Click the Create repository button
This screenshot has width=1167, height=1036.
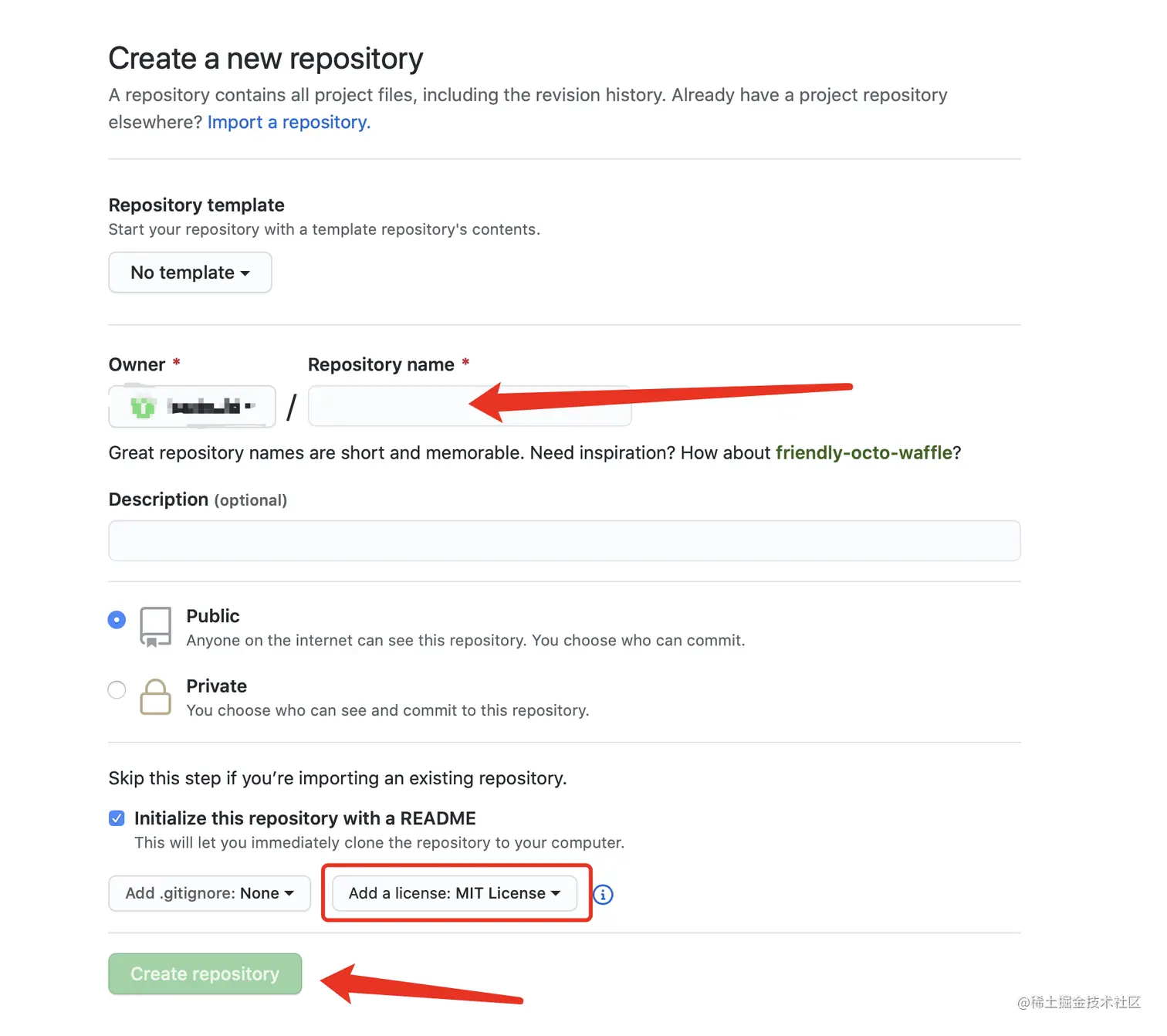(x=205, y=973)
